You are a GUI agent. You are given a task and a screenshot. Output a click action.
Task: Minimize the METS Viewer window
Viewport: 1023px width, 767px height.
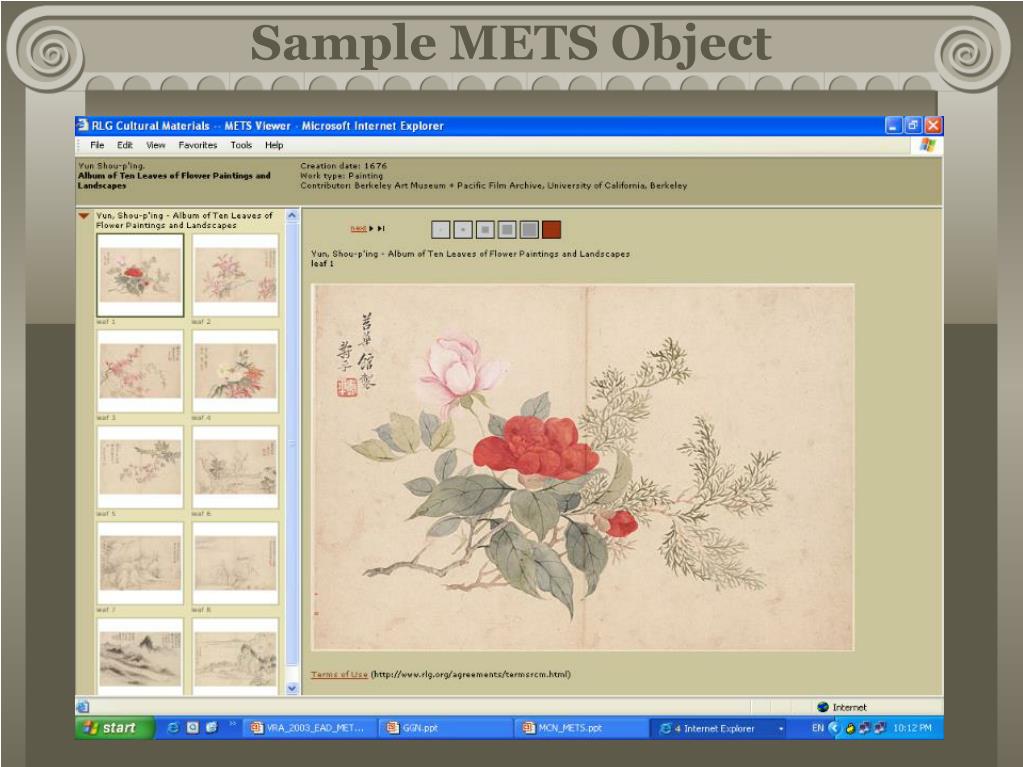894,125
